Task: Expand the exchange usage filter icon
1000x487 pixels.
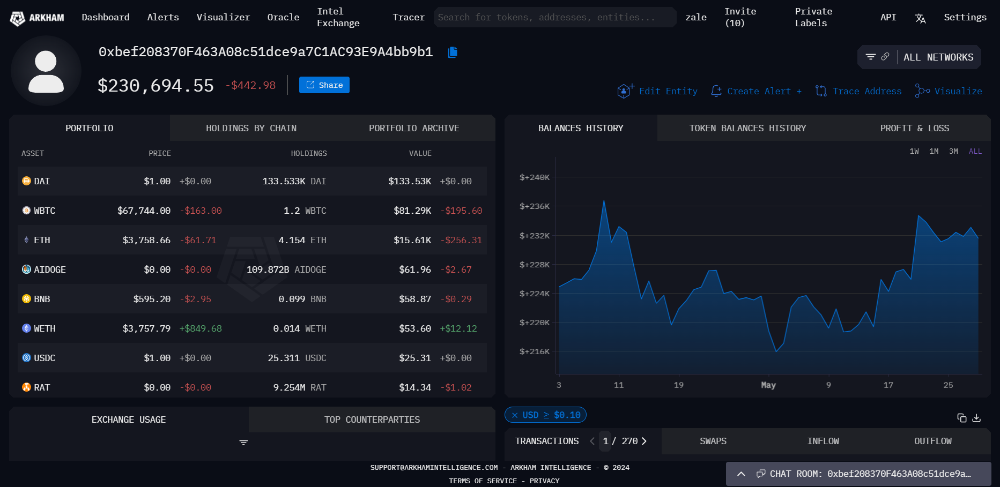Action: [243, 442]
